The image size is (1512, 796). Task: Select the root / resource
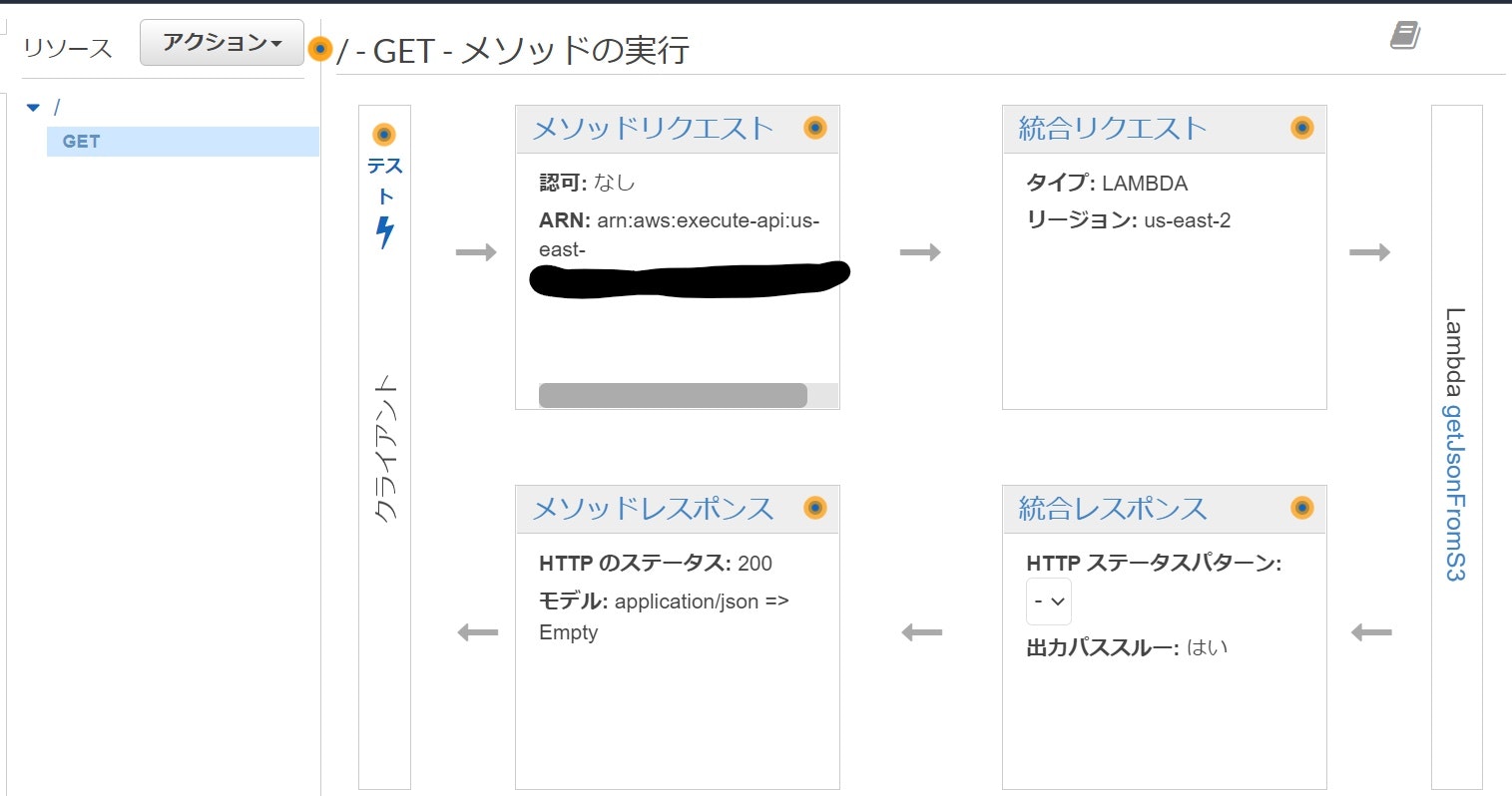click(x=57, y=107)
